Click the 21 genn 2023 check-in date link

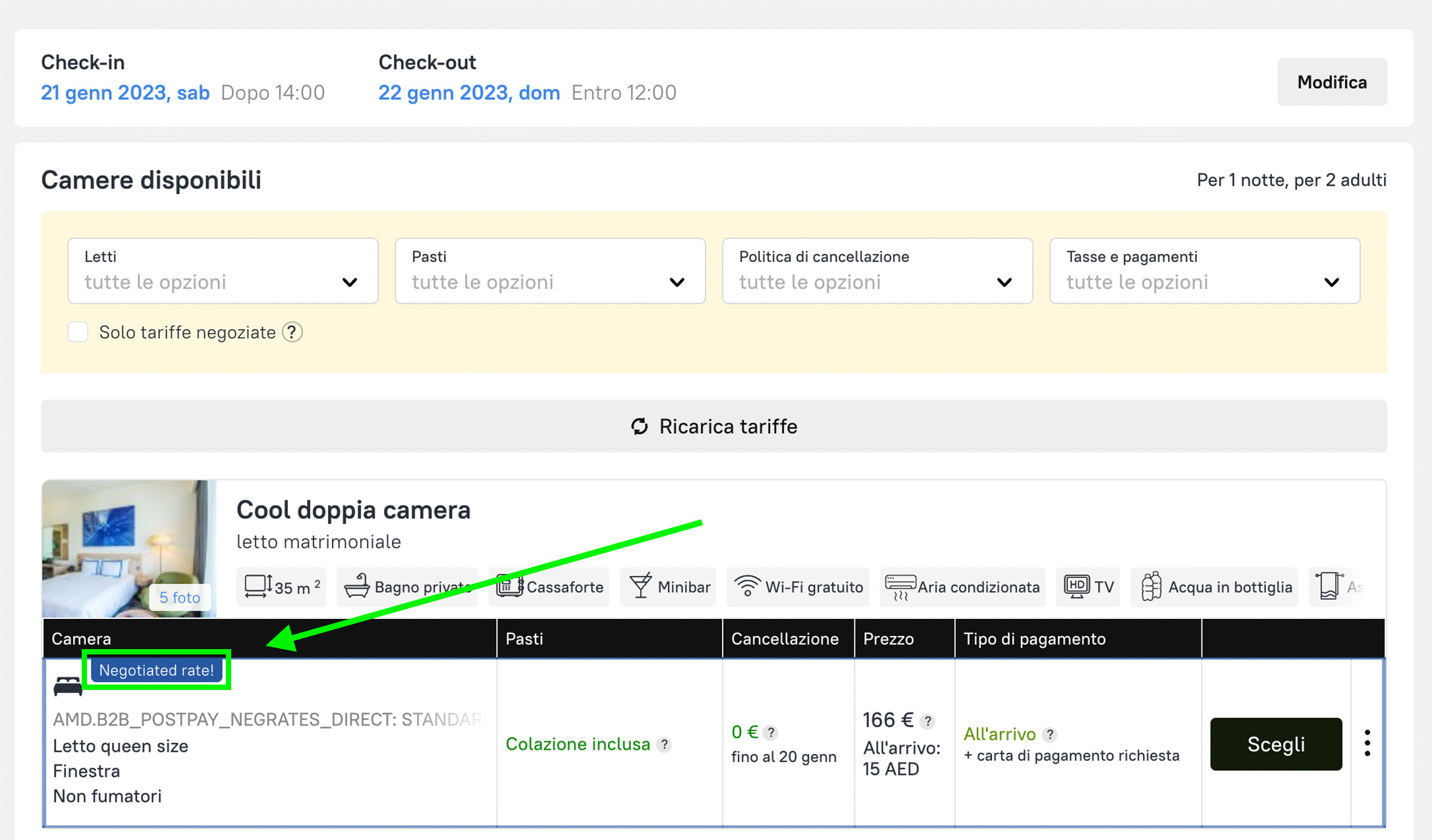point(125,93)
